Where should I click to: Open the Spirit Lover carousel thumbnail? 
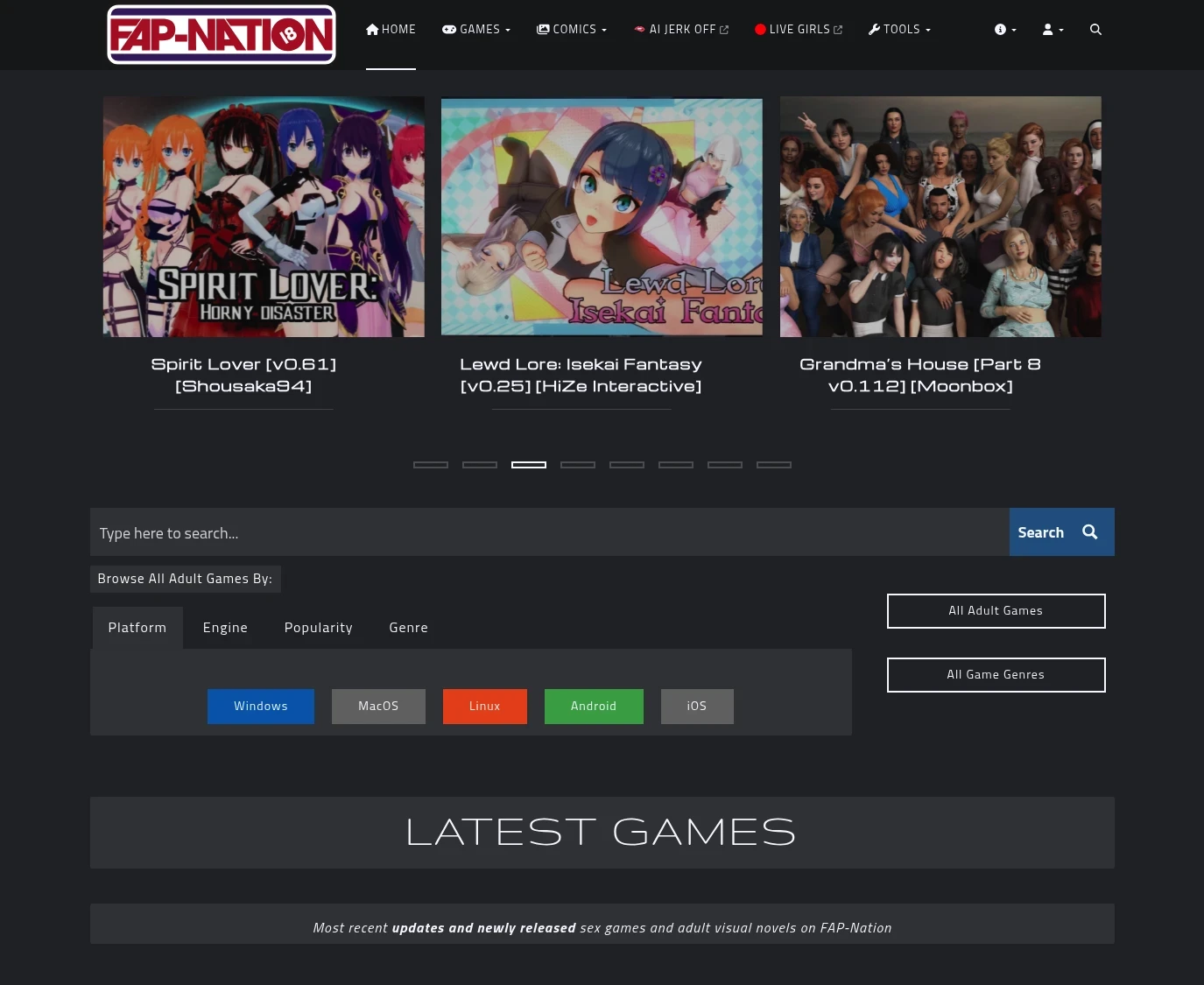pos(264,216)
